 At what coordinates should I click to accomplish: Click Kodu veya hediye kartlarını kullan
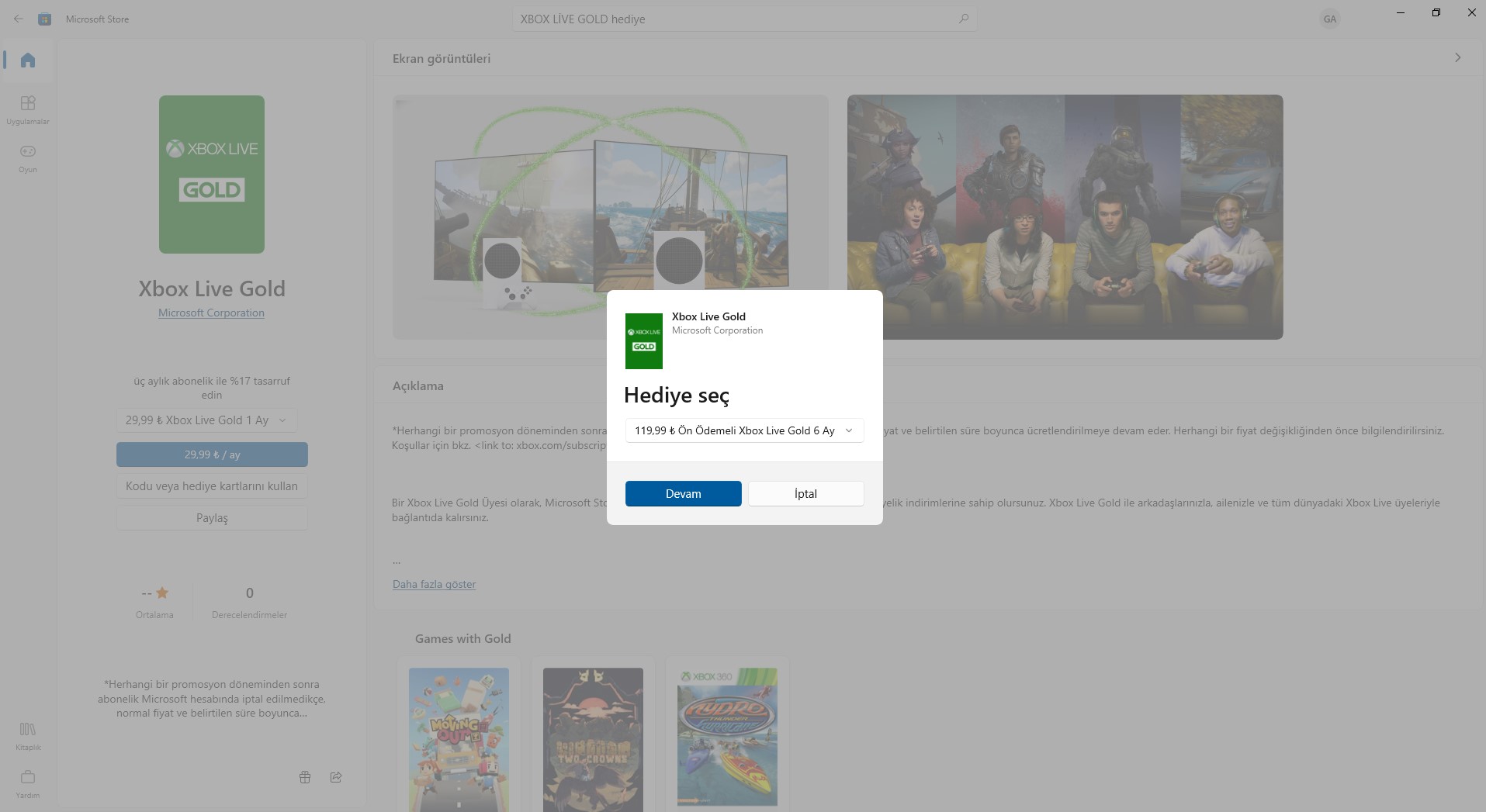point(212,486)
